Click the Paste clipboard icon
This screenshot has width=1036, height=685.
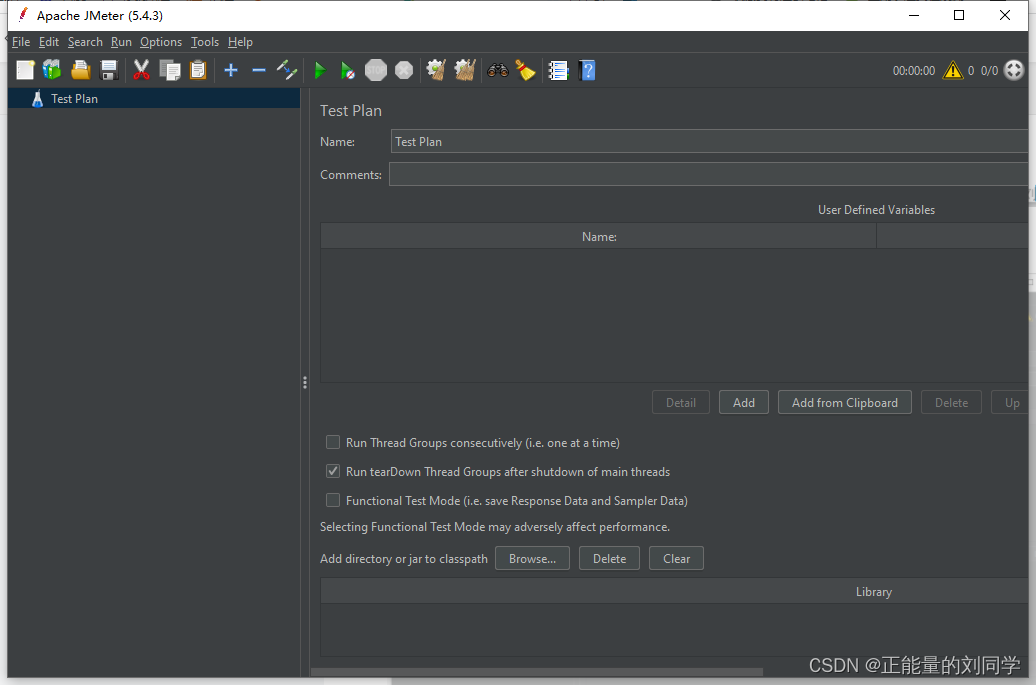(198, 70)
